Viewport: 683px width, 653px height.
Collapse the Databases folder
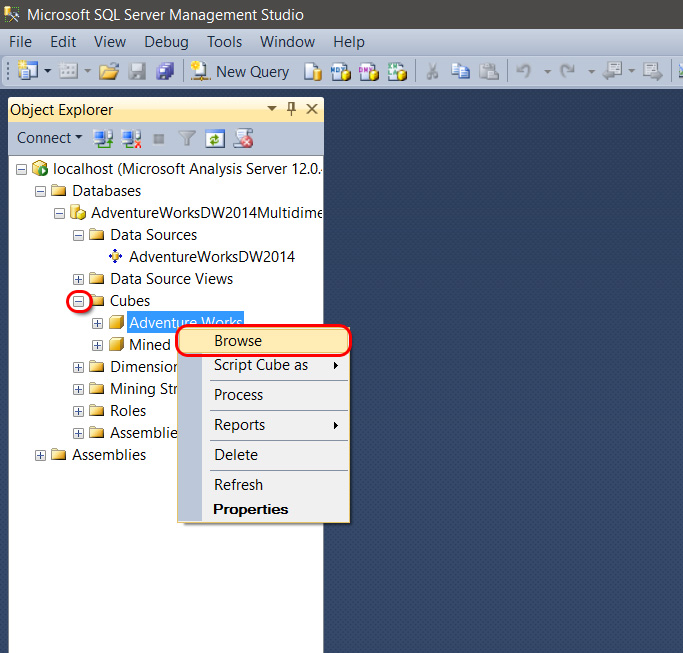(x=41, y=192)
